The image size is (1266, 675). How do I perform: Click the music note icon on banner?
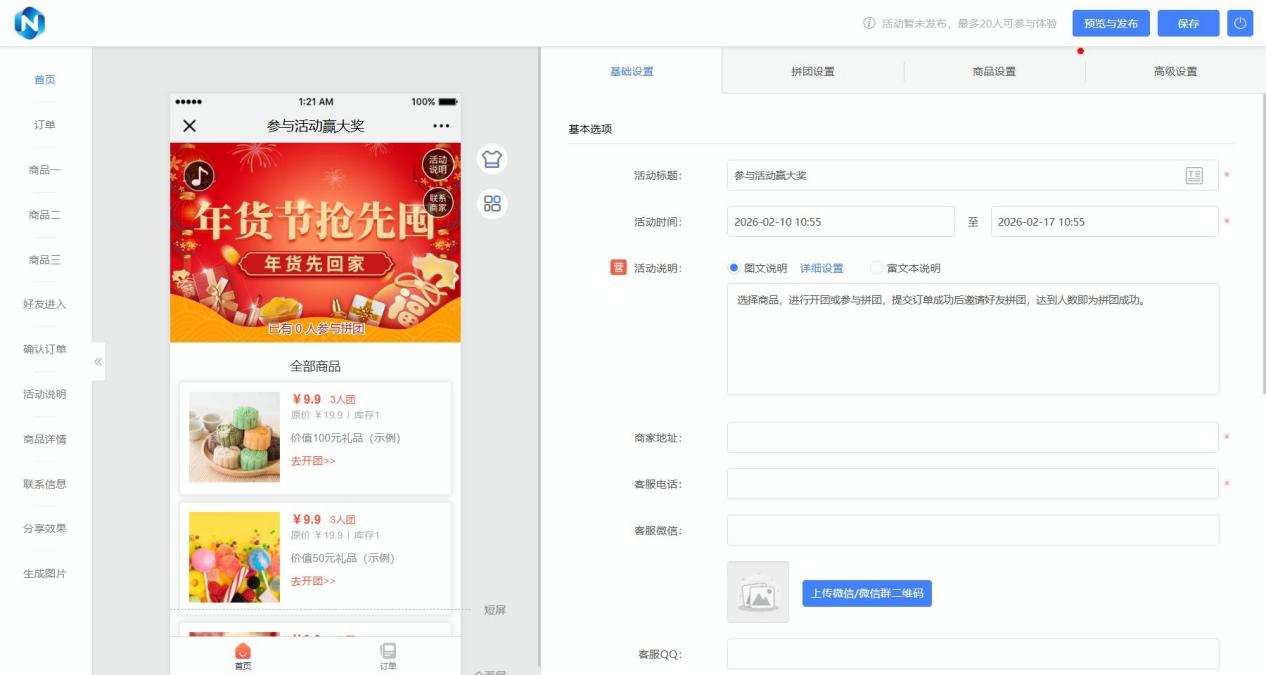pyautogui.click(x=199, y=176)
